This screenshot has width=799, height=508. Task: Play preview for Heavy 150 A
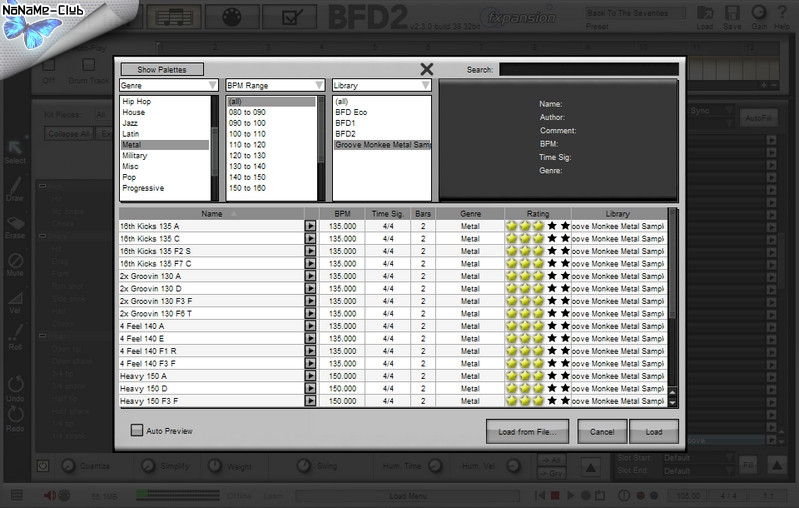point(310,376)
